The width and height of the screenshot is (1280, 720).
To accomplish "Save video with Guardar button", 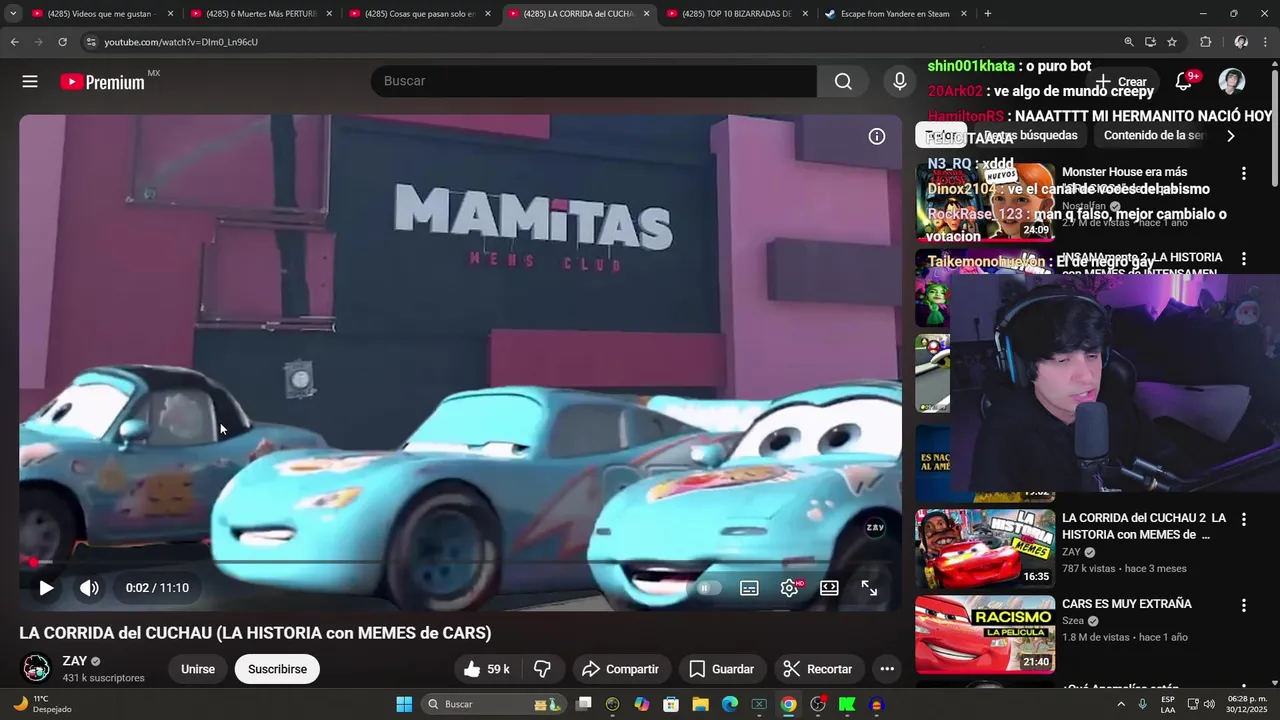I will point(721,669).
